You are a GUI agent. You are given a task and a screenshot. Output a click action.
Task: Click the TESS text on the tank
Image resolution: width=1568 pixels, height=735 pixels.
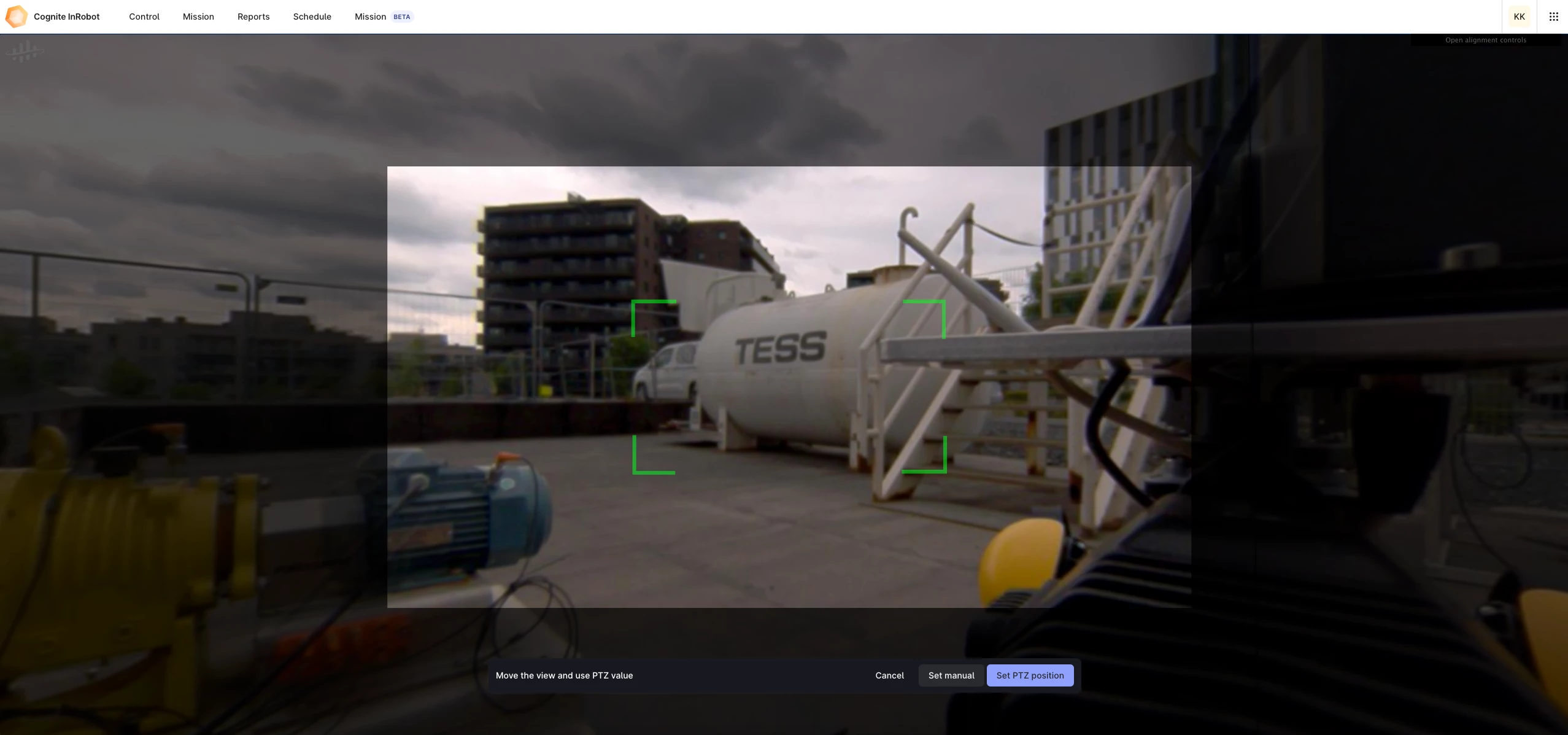(781, 348)
